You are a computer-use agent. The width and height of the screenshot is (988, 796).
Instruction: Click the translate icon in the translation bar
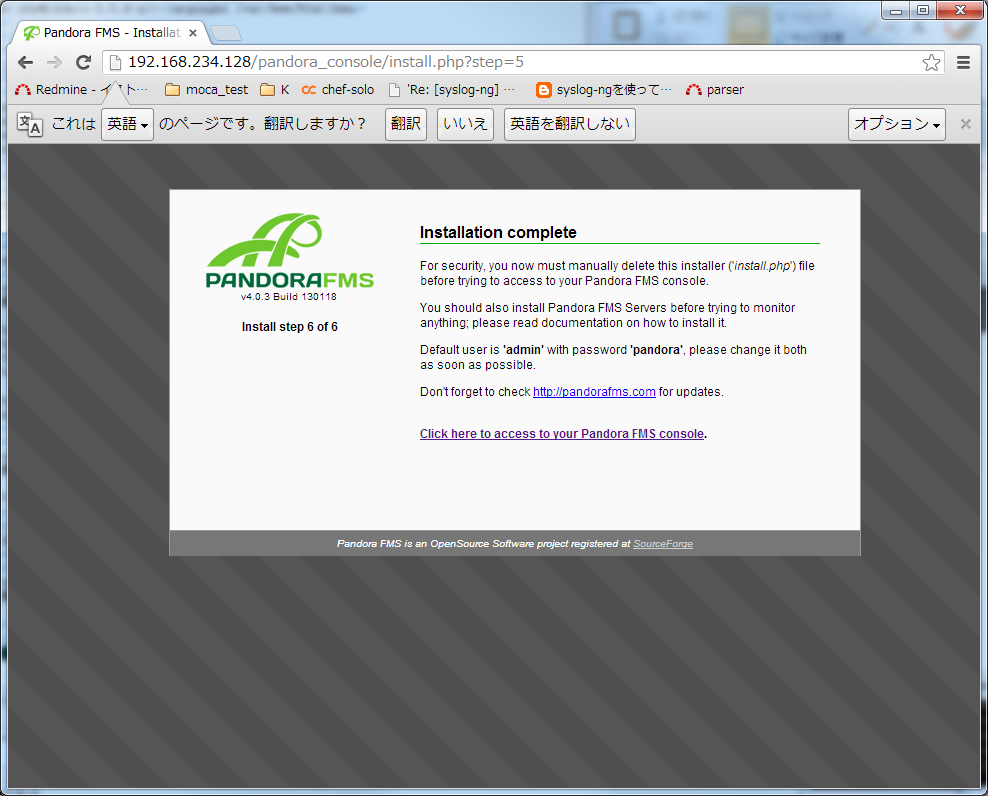point(30,125)
